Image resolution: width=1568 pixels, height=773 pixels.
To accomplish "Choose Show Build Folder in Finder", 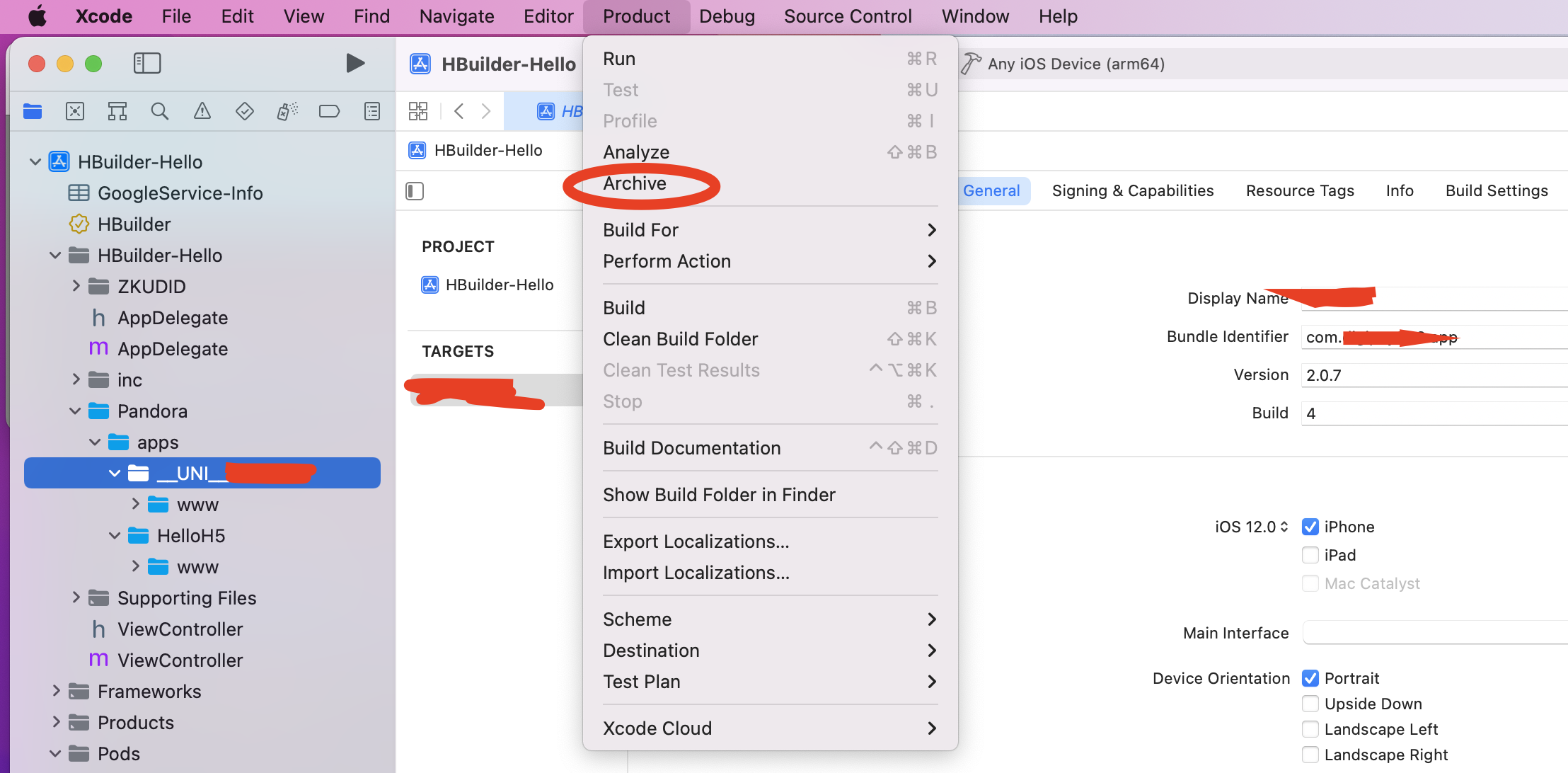I will 770,495.
